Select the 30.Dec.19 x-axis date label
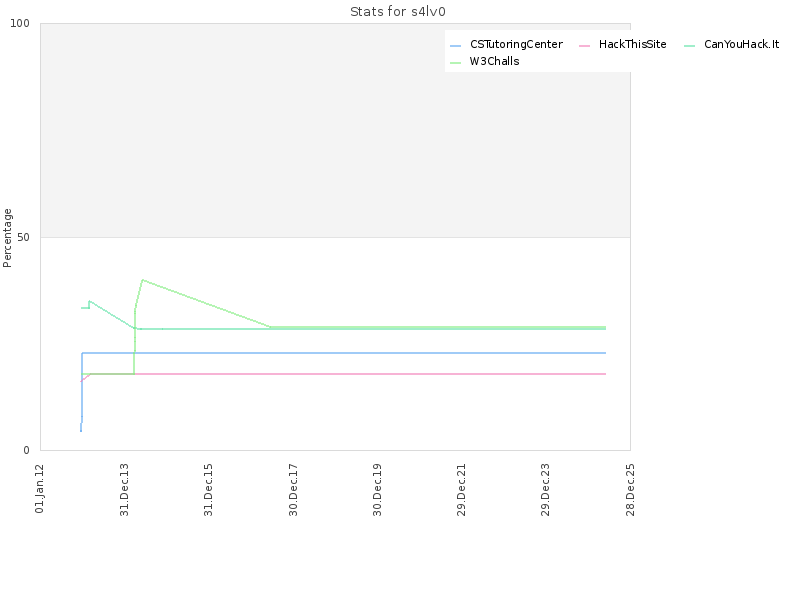The image size is (800, 600). tap(377, 487)
